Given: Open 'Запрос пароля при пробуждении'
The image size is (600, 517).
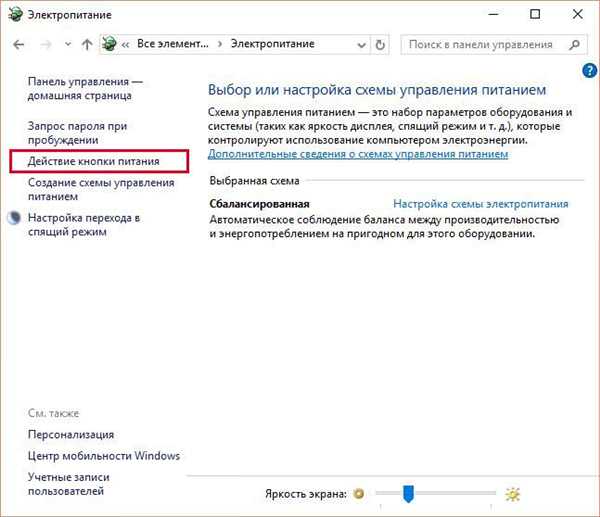Looking at the screenshot, I should coord(77,133).
